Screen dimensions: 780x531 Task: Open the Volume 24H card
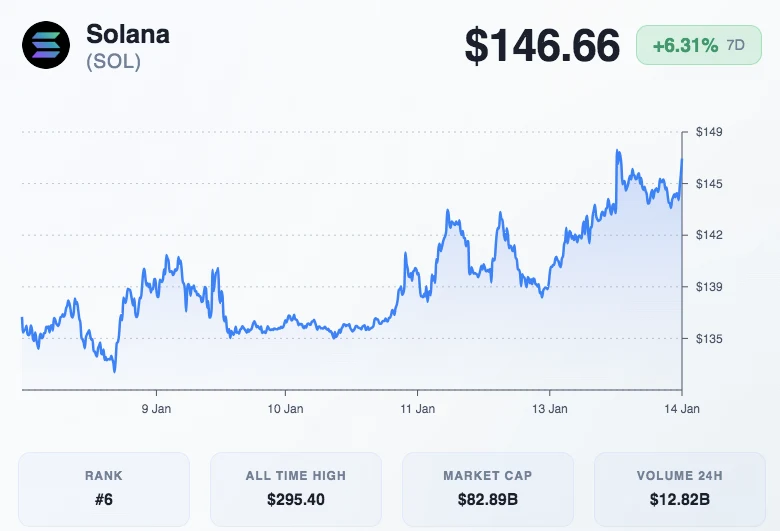(680, 489)
